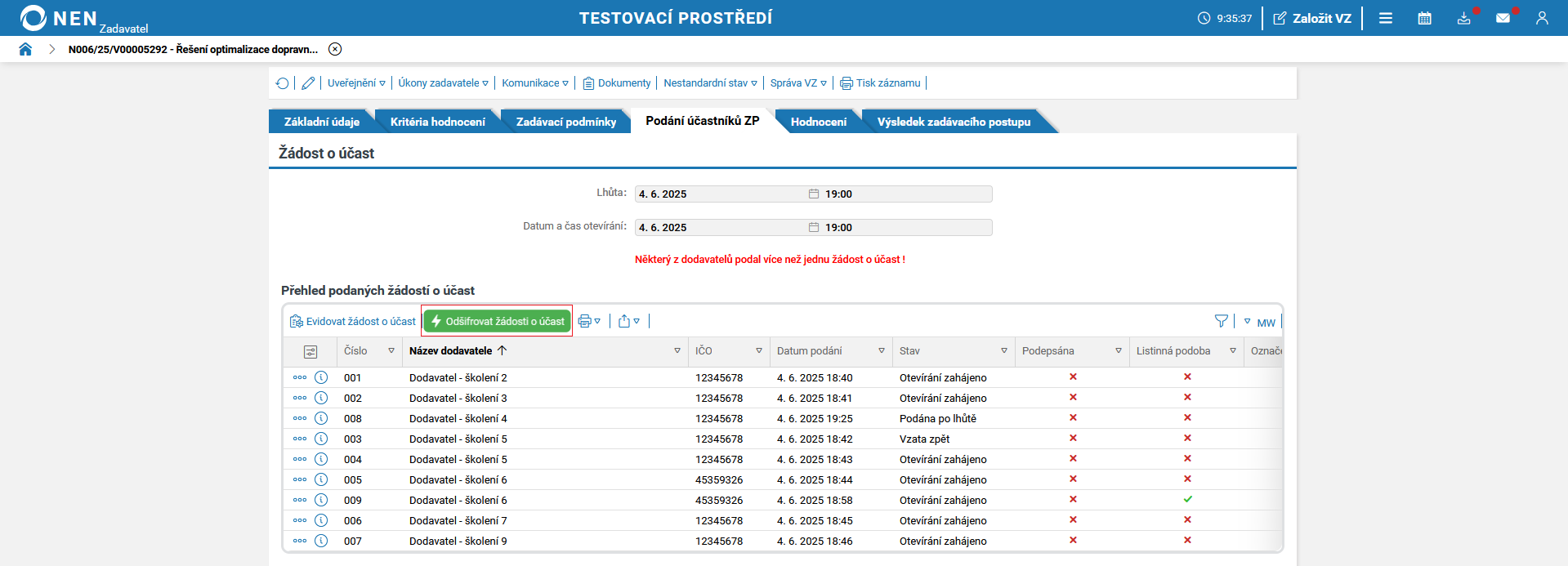Select the Podání účastníků ZP tab
Viewport: 1568px width, 566px height.
pos(703,121)
